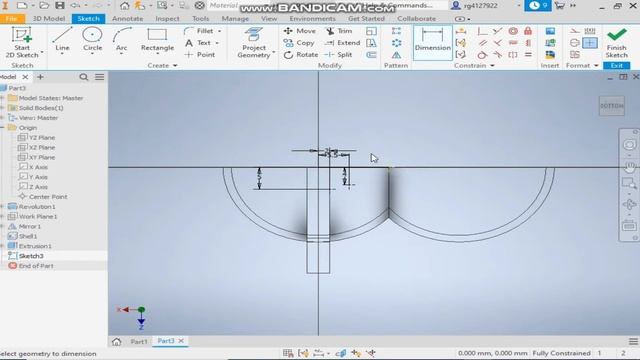The image size is (640, 360).
Task: Switch to 3D Model tab
Action: [49, 19]
